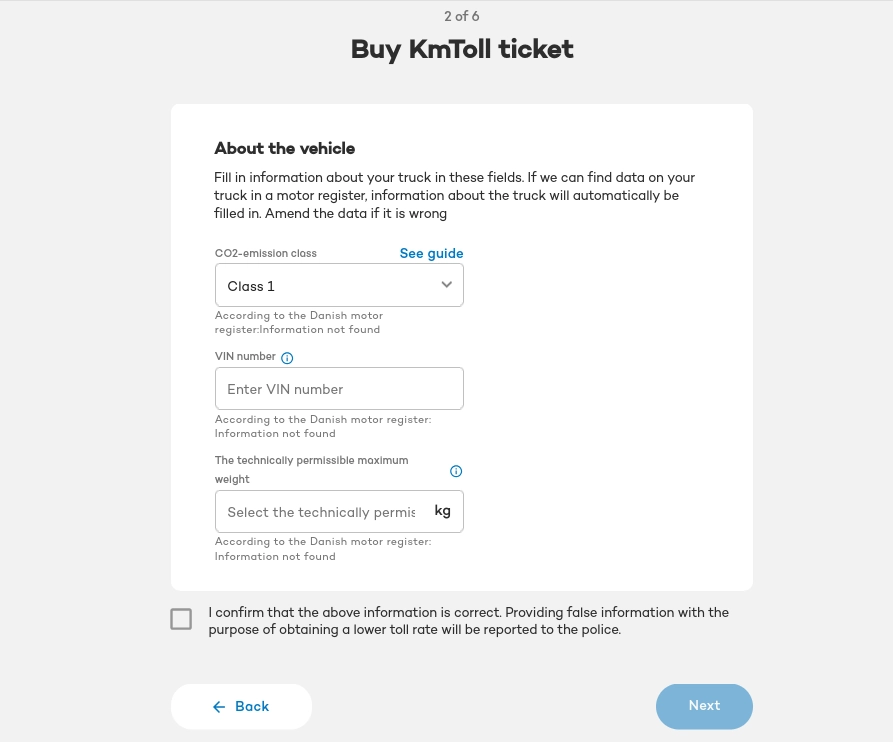Expand the CO2-emission class chevron arrow
This screenshot has height=742, width=893.
(447, 285)
